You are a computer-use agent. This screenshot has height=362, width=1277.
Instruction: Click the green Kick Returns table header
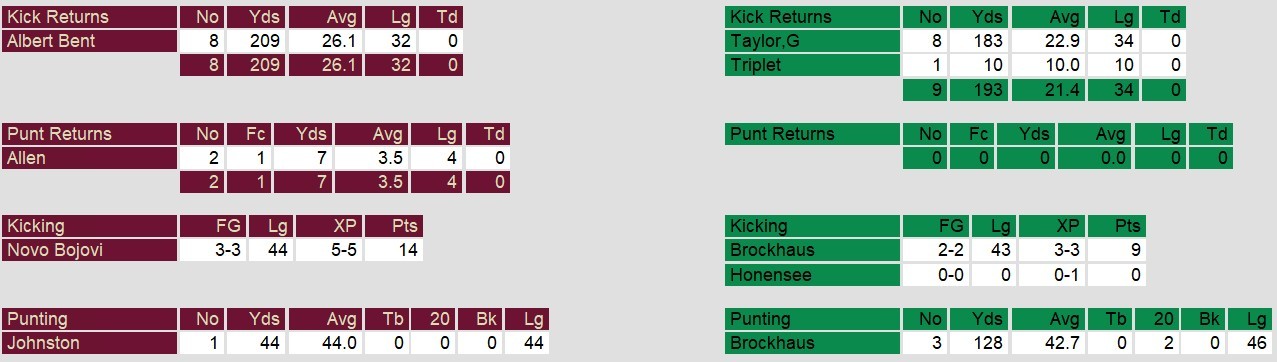813,17
